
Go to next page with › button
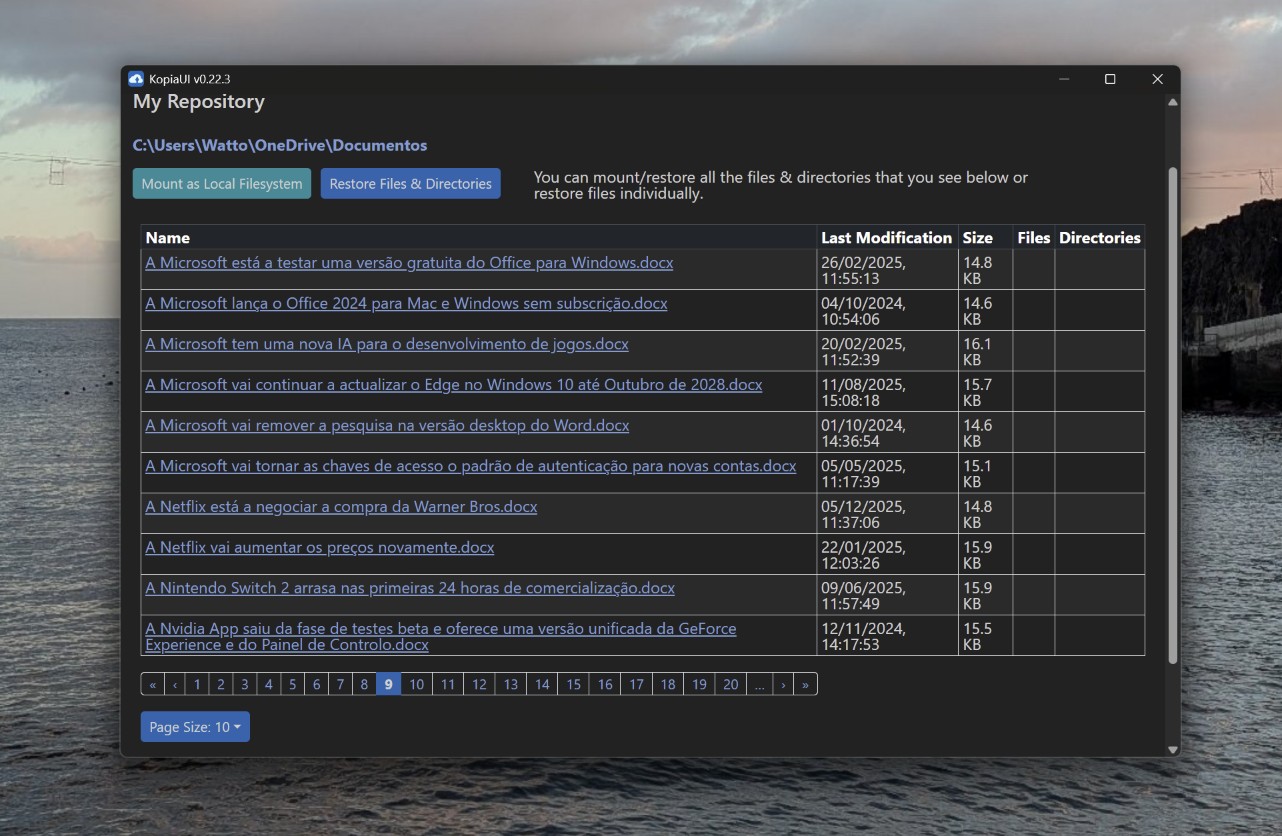(x=783, y=684)
